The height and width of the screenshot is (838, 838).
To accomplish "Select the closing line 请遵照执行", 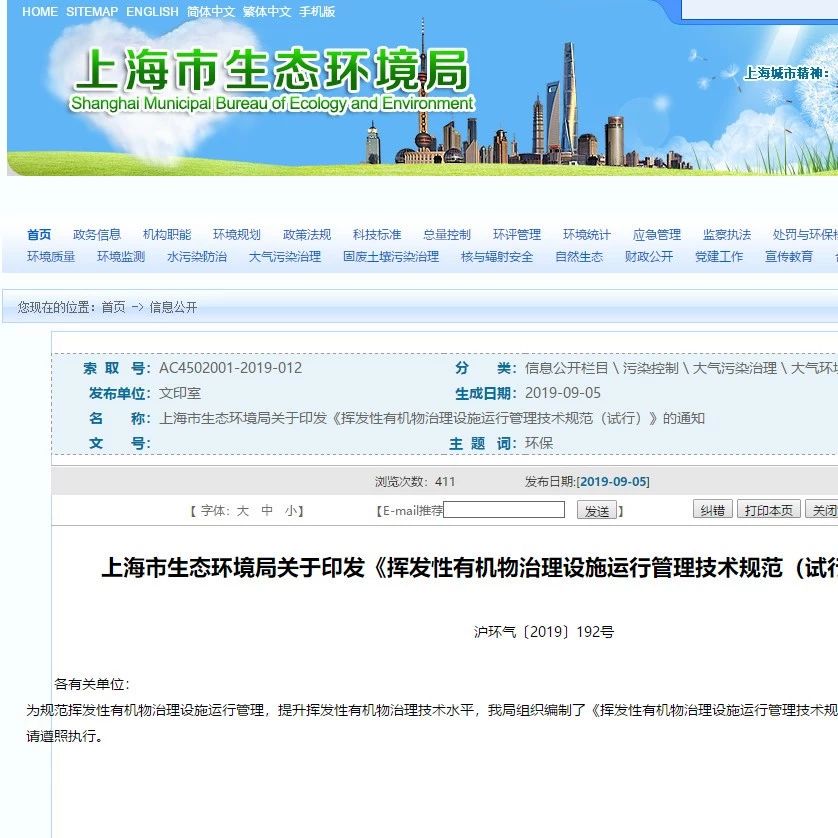I will (x=64, y=736).
